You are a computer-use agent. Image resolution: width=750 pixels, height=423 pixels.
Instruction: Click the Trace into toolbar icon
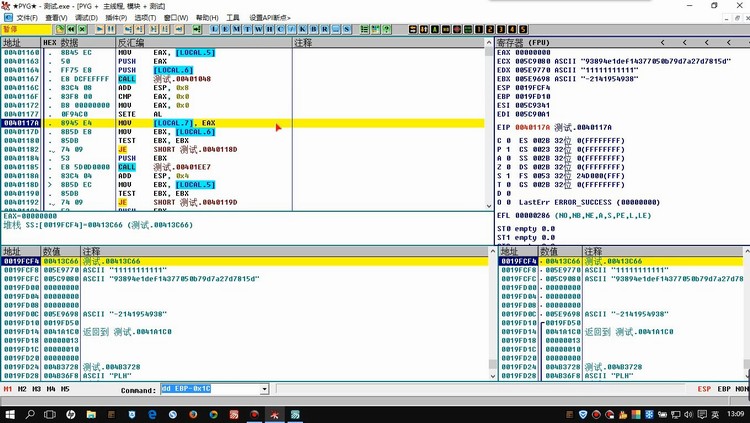coord(154,29)
